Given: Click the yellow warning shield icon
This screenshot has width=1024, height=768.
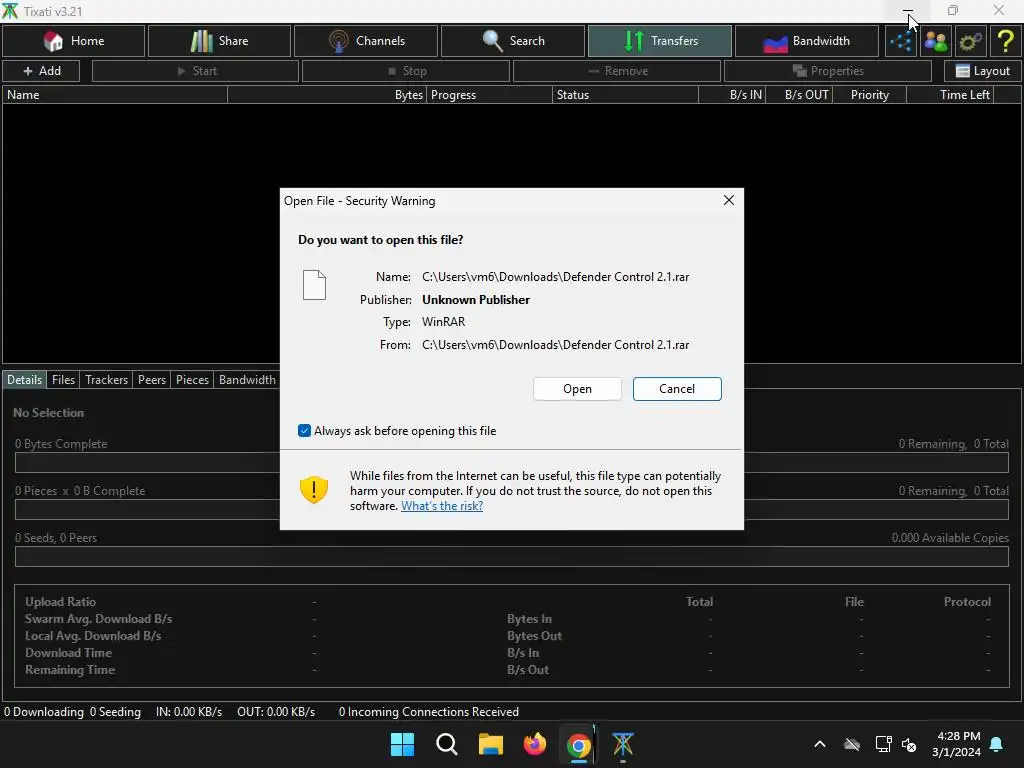Looking at the screenshot, I should point(313,490).
